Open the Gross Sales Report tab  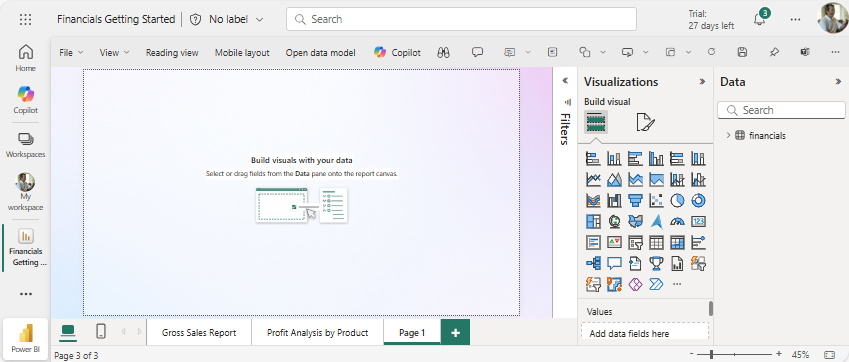point(199,332)
